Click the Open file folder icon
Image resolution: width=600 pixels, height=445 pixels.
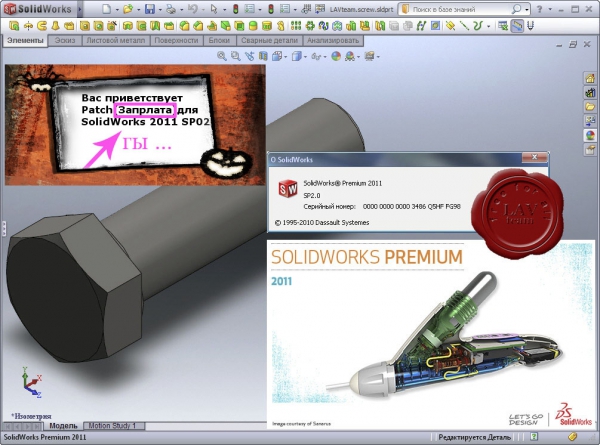[128, 9]
